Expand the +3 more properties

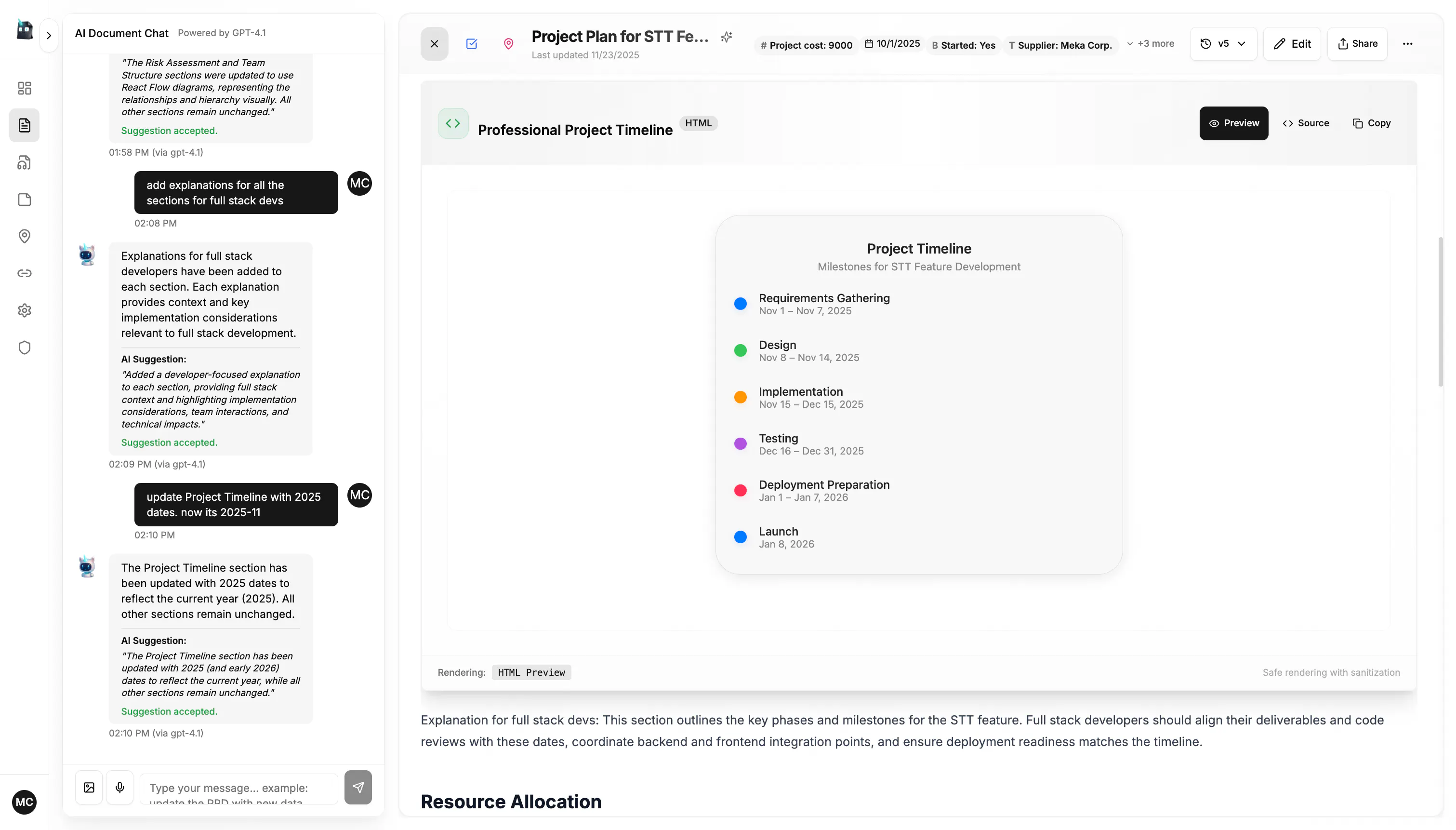[1150, 44]
